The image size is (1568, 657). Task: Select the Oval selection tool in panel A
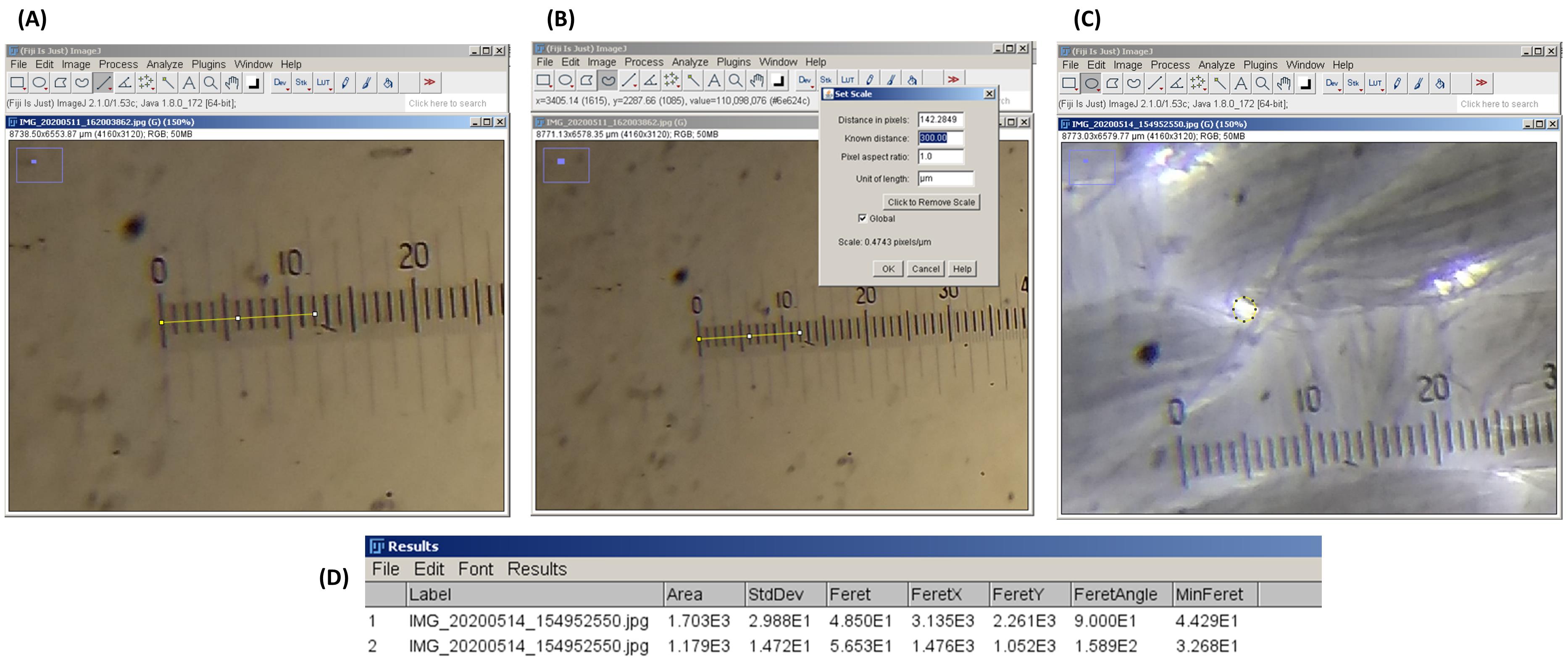(x=39, y=83)
